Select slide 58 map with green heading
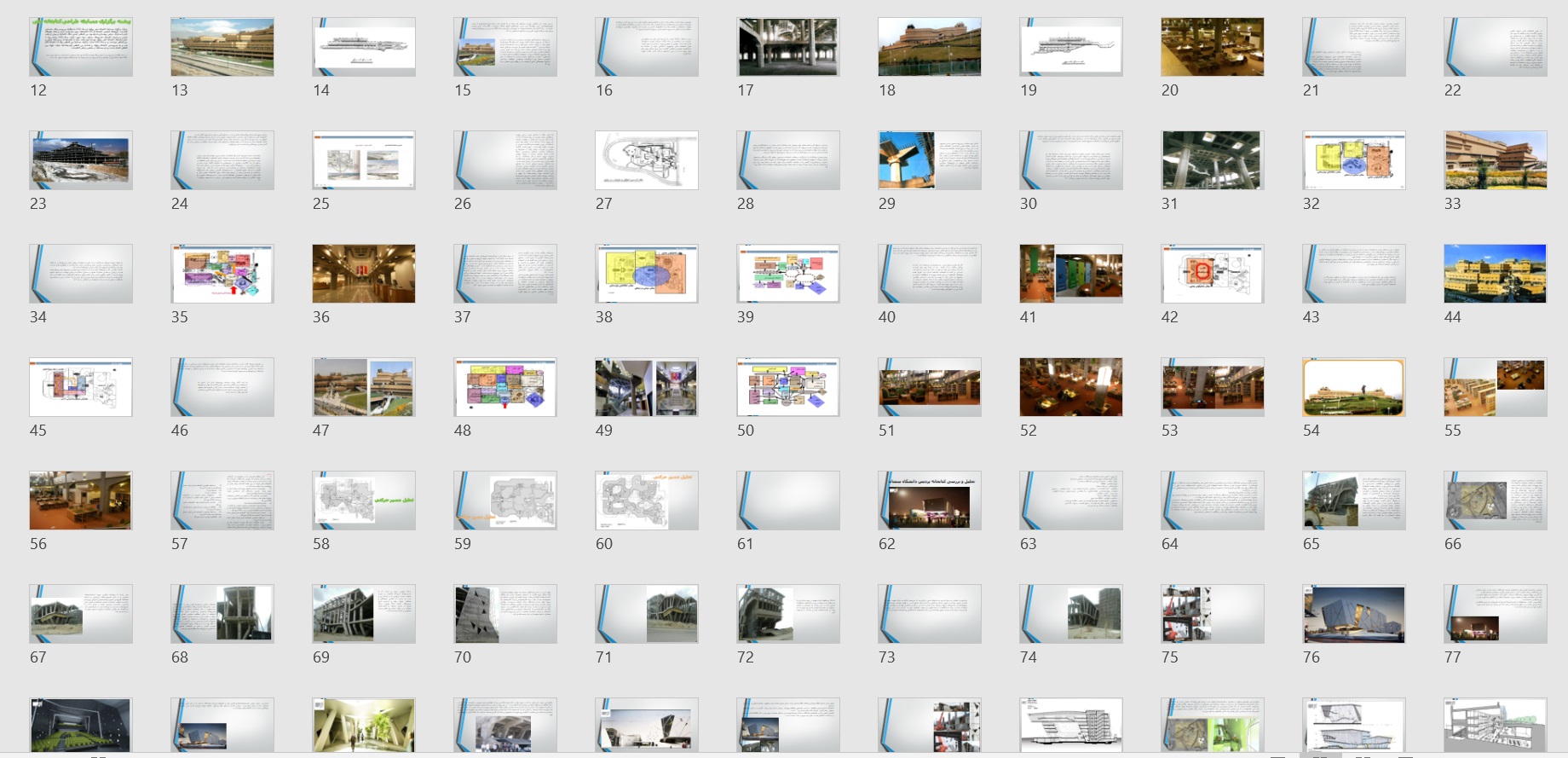Screen dimensions: 1568x758 click(364, 501)
